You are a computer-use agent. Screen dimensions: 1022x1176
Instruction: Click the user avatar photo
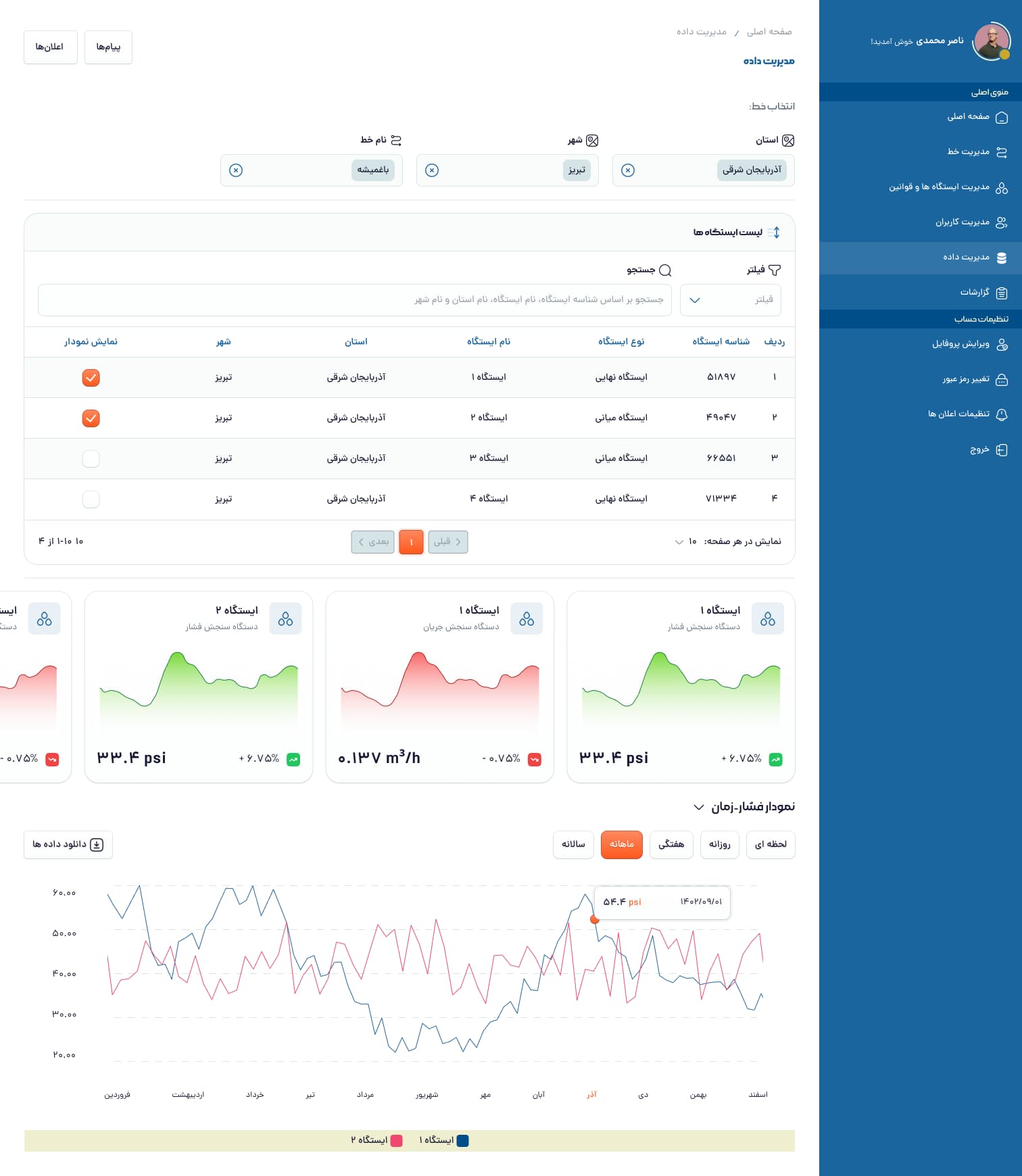click(x=991, y=41)
